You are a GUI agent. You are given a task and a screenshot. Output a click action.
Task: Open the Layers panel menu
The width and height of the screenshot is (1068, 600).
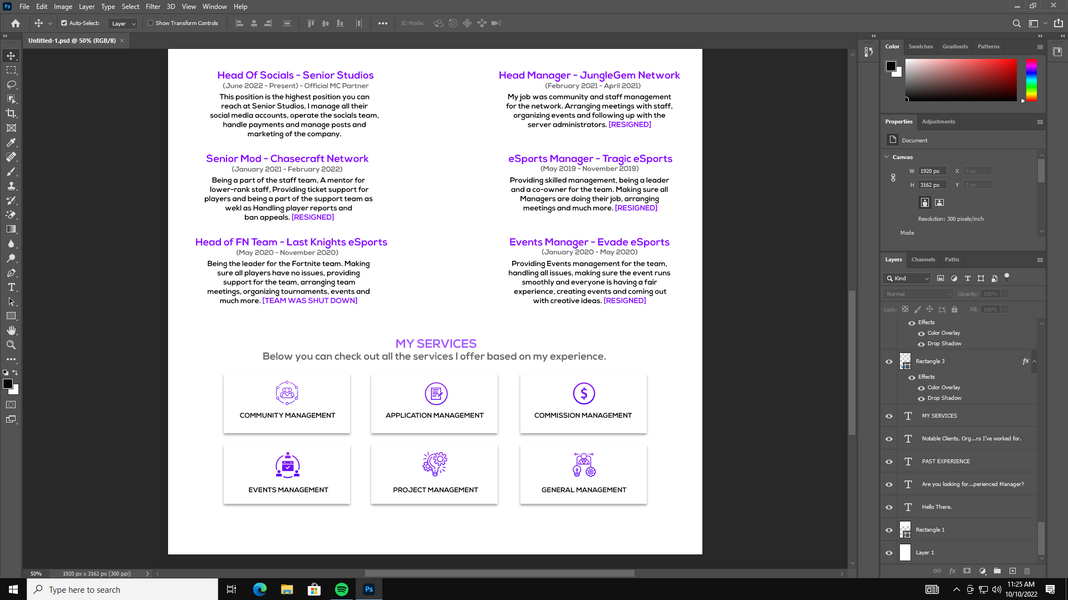click(x=1040, y=260)
